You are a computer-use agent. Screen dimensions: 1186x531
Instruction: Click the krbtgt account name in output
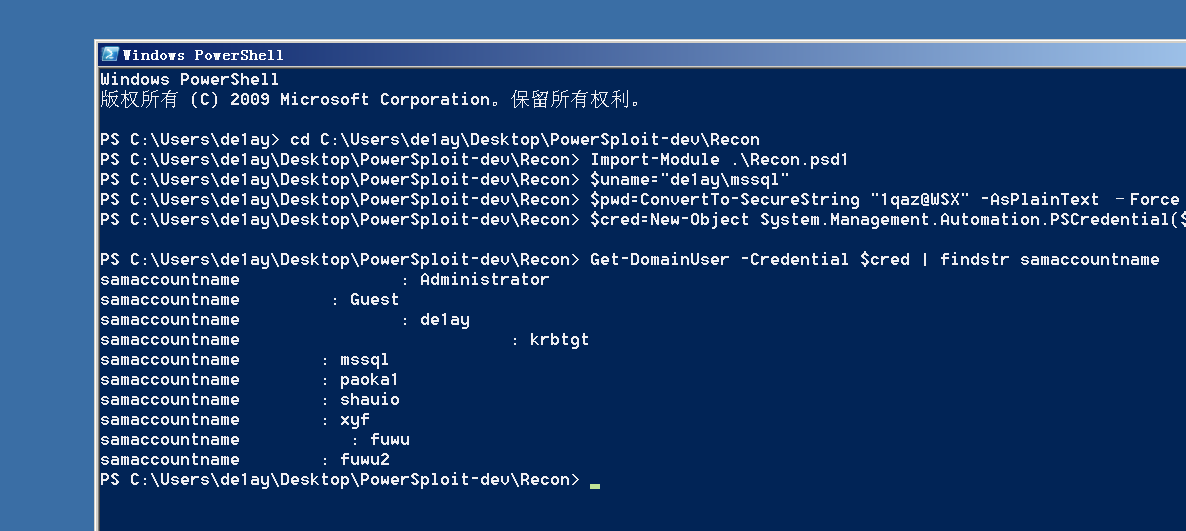[x=559, y=340]
